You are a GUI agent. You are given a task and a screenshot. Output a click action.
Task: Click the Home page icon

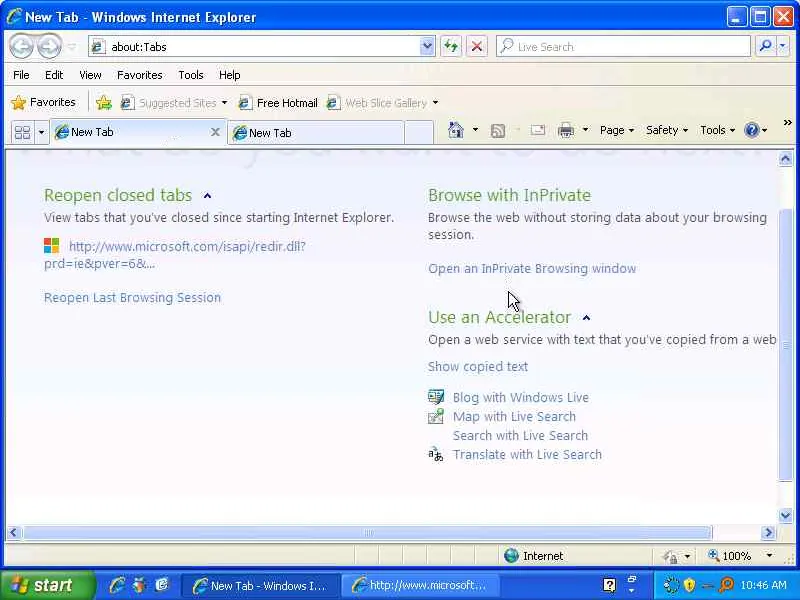click(456, 131)
